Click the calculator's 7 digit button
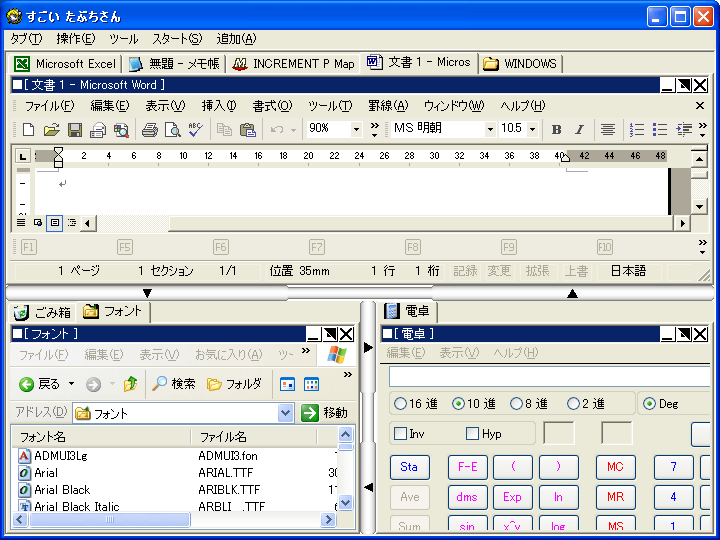 (x=673, y=467)
